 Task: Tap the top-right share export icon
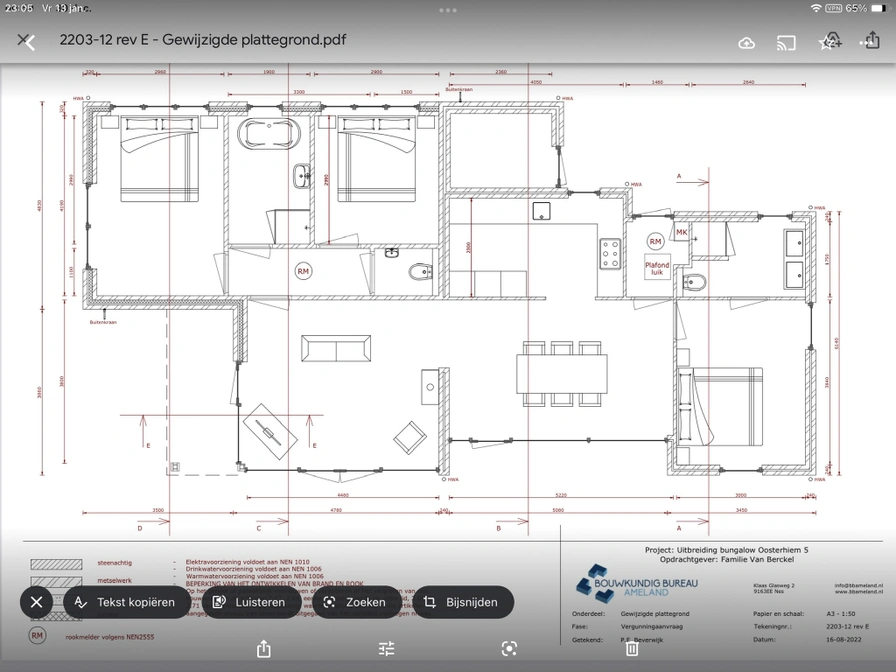tap(872, 40)
